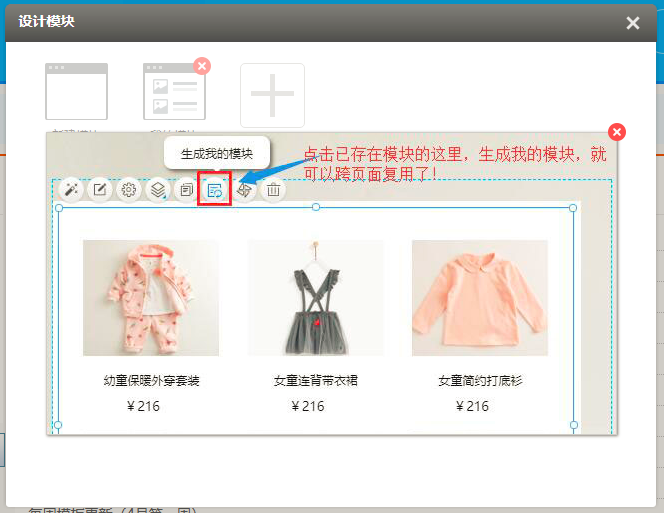Image resolution: width=664 pixels, height=513 pixels.
Task: Click top-left resize handle of module
Action: 59,208
